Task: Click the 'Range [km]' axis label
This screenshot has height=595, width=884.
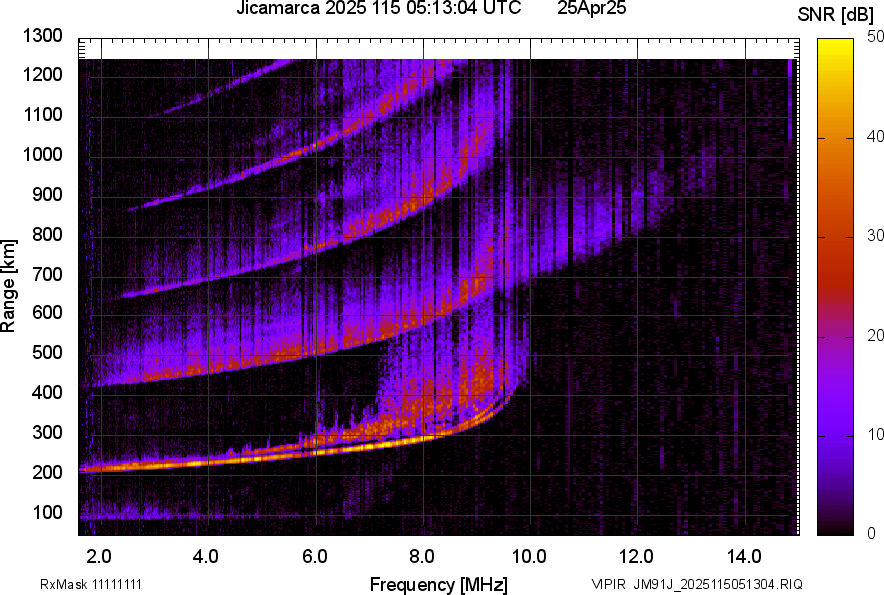Action: point(8,286)
